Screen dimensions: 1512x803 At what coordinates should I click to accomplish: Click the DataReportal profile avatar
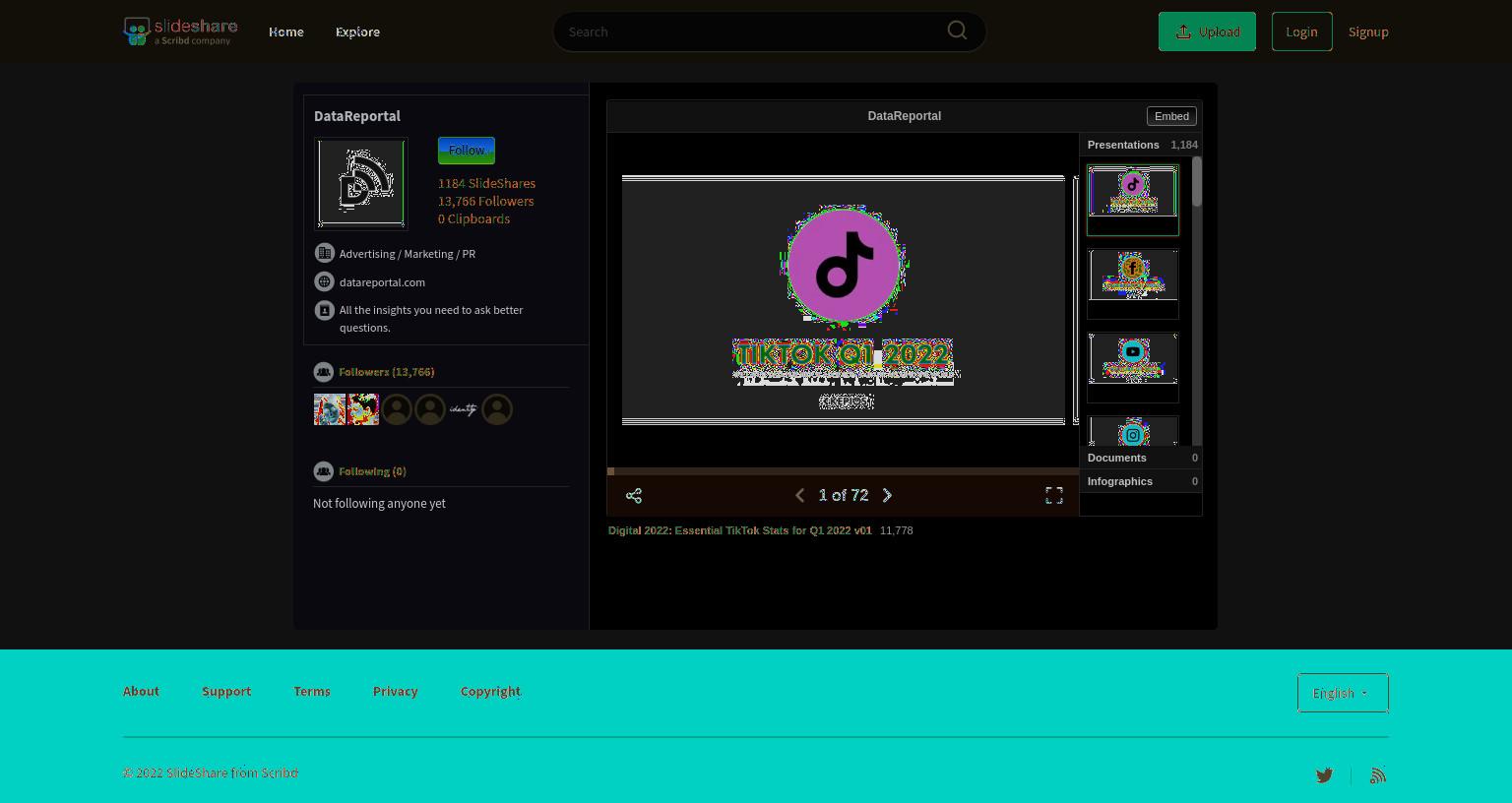click(360, 184)
